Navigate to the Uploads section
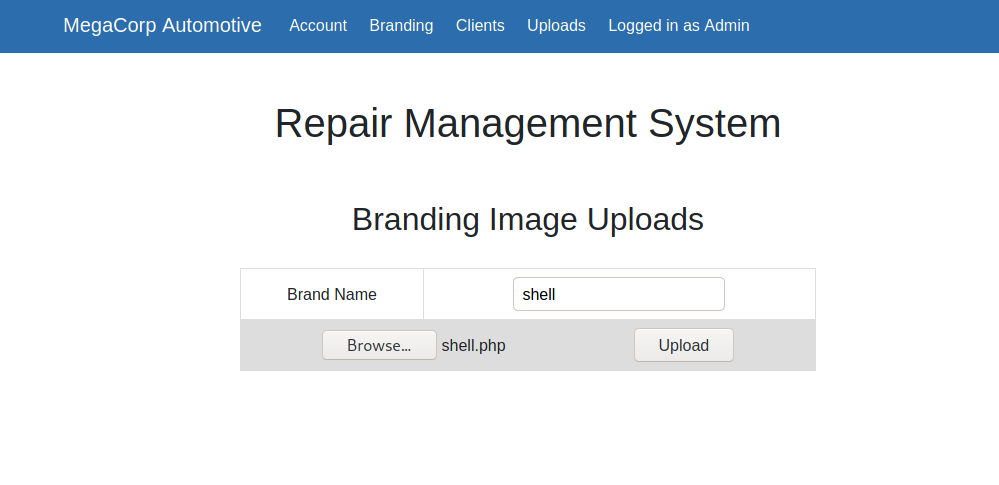The image size is (999, 485). [x=556, y=26]
